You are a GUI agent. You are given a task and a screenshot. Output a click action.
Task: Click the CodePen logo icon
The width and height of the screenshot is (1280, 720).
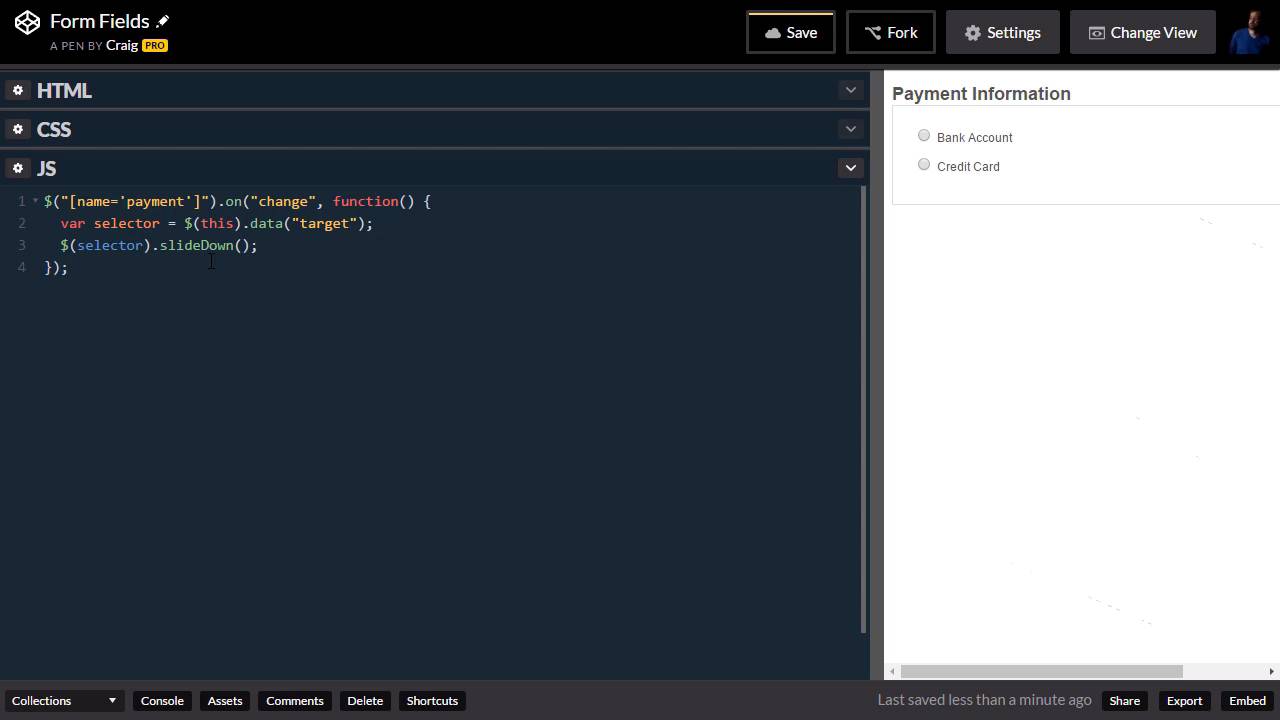pos(27,22)
